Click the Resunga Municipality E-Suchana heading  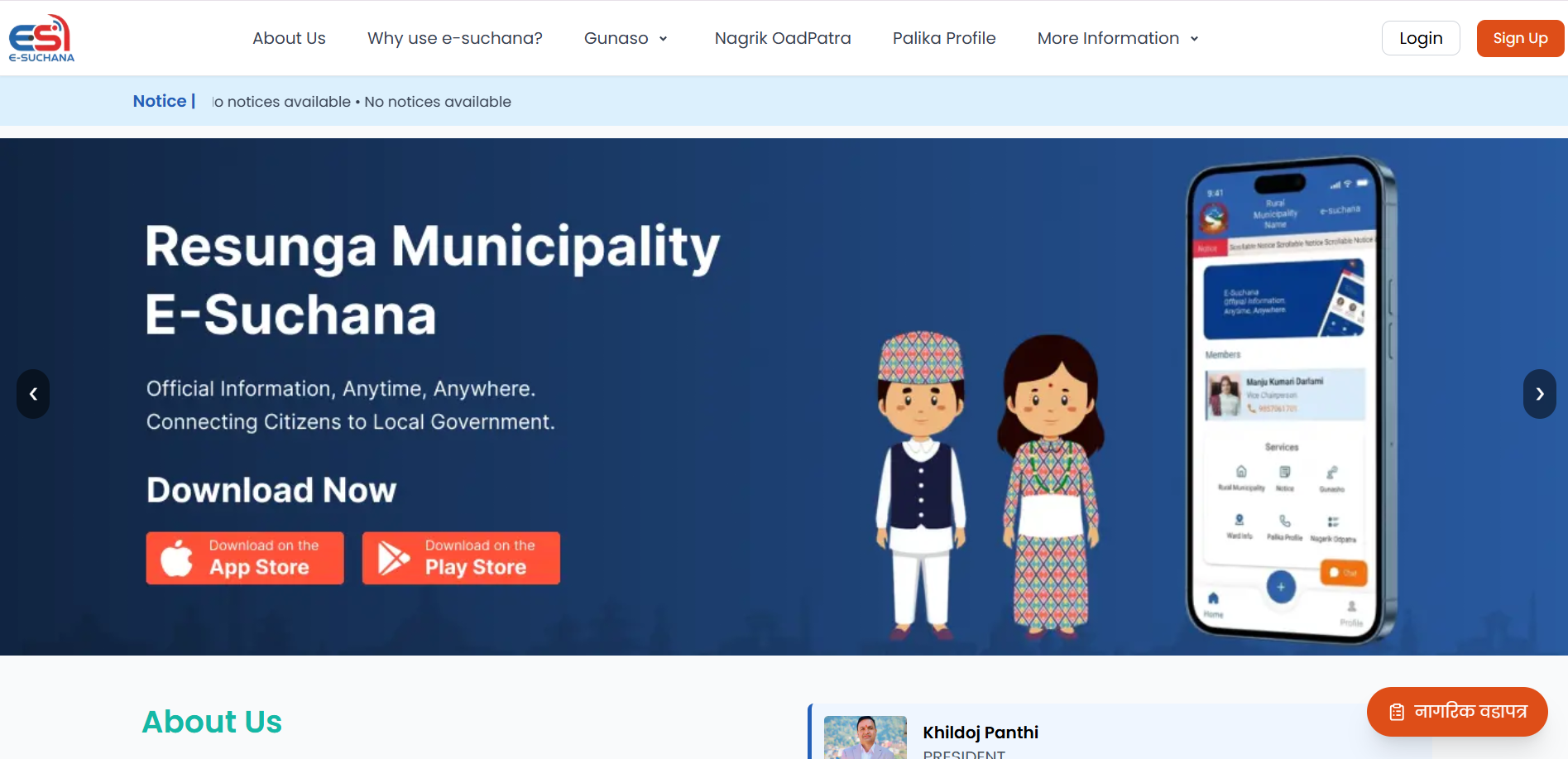coord(433,280)
